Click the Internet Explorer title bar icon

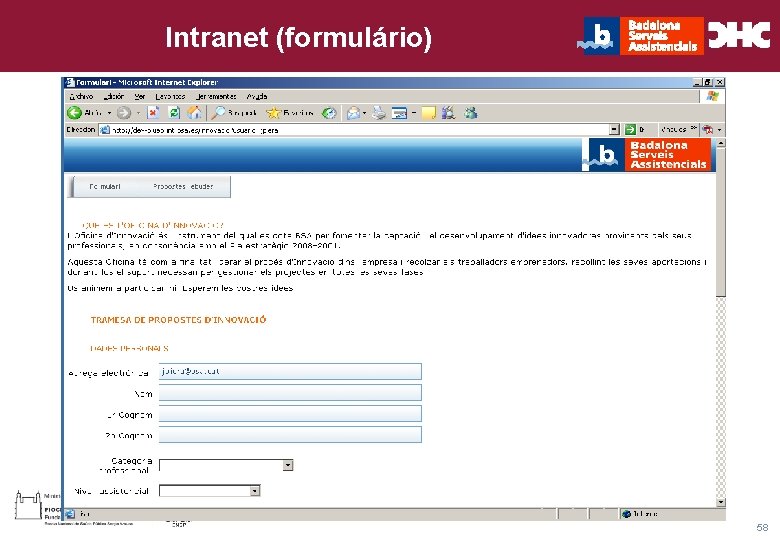pyautogui.click(x=71, y=83)
